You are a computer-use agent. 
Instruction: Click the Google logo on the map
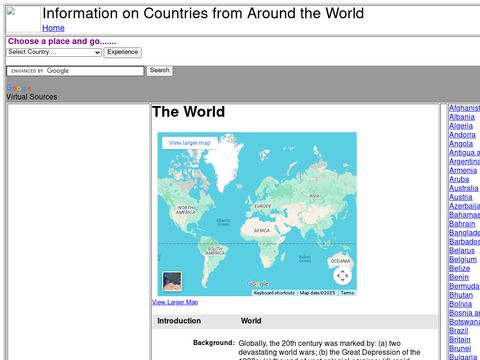coord(258,284)
